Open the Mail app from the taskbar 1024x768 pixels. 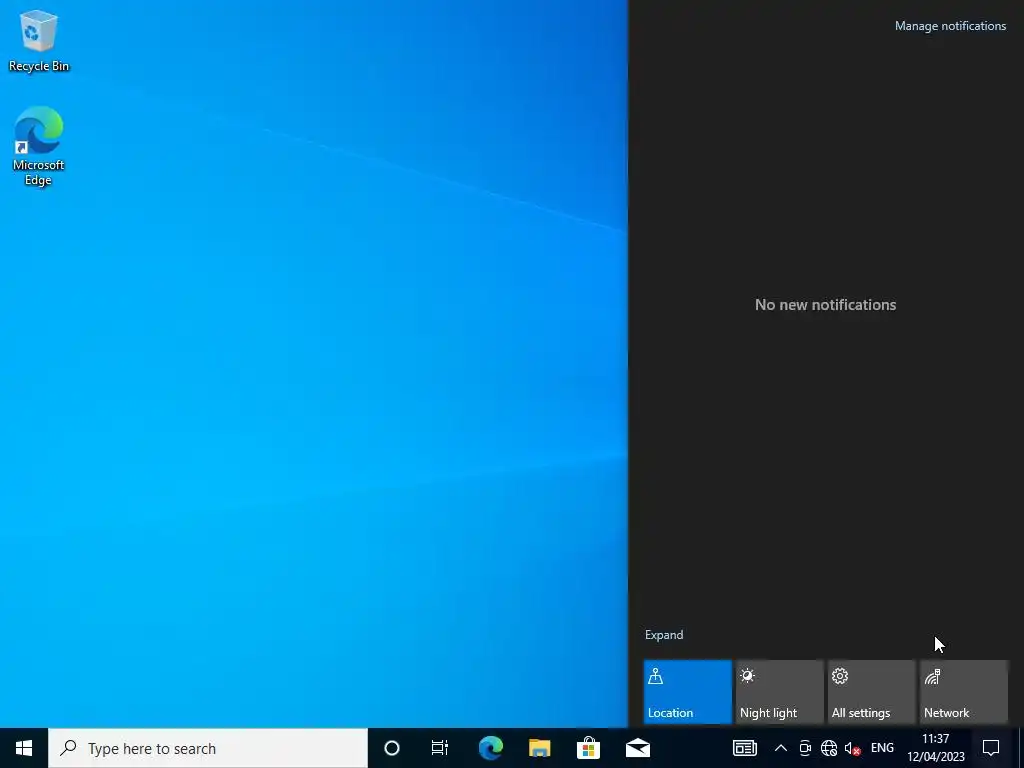(x=637, y=748)
